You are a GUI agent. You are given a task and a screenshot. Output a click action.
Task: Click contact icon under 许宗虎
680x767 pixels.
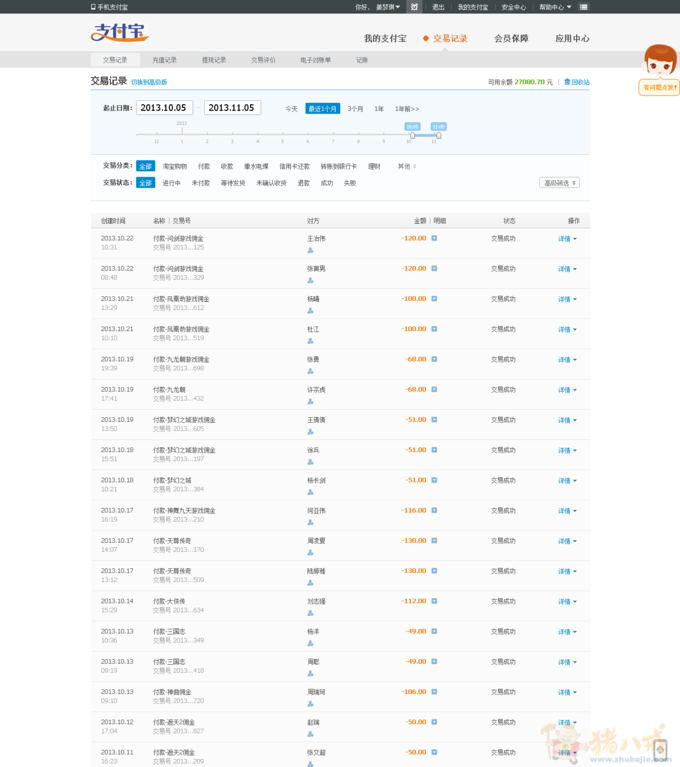click(x=310, y=401)
